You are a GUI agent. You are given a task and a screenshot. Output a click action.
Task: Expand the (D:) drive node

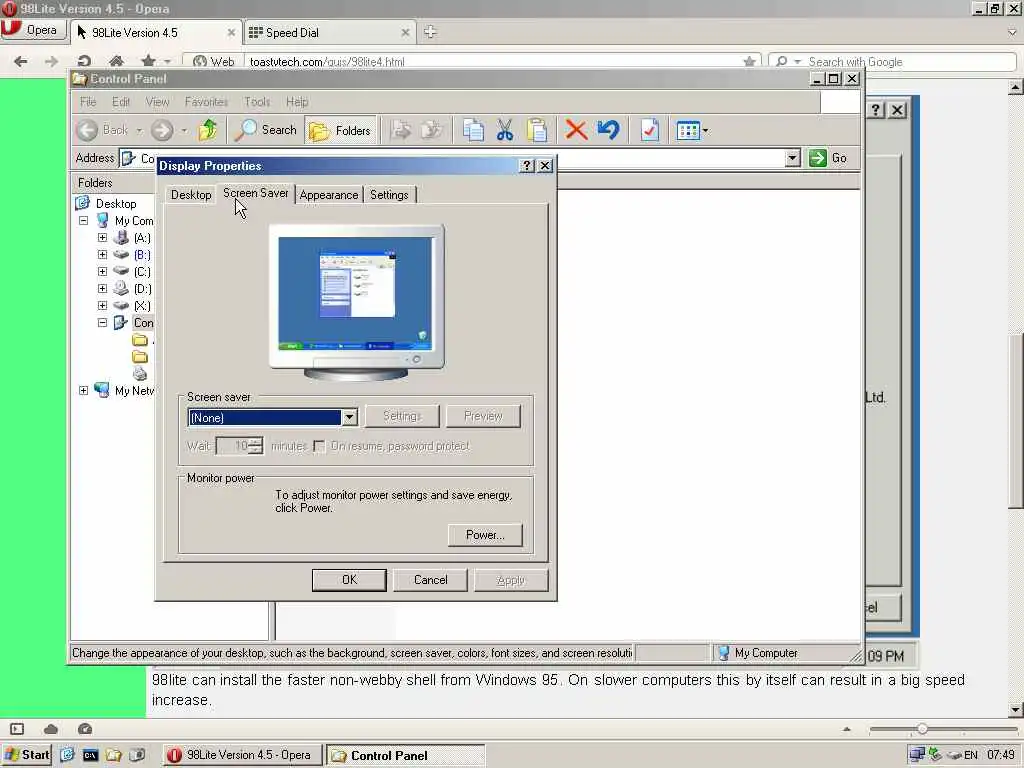coord(103,289)
